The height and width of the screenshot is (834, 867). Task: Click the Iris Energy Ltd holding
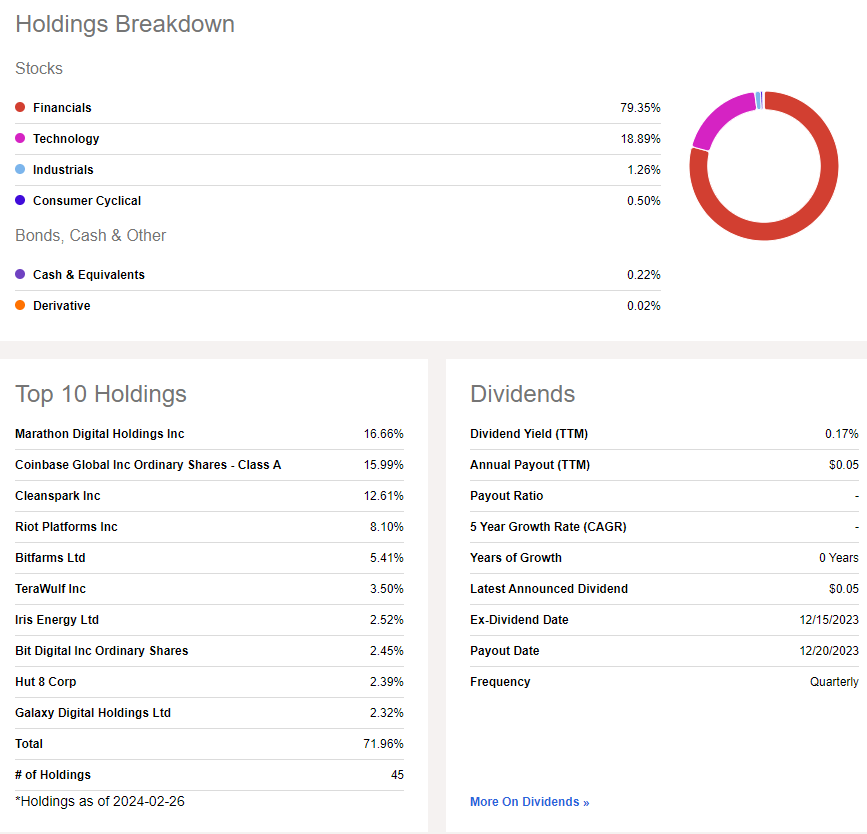tap(57, 619)
